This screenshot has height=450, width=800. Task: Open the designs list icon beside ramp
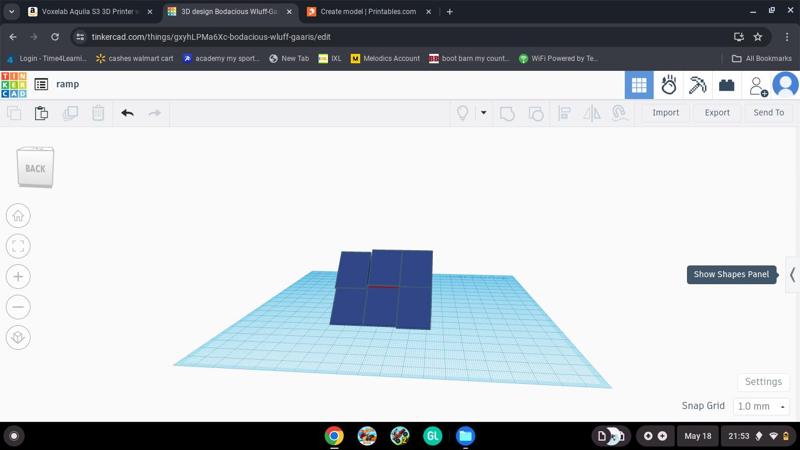41,84
